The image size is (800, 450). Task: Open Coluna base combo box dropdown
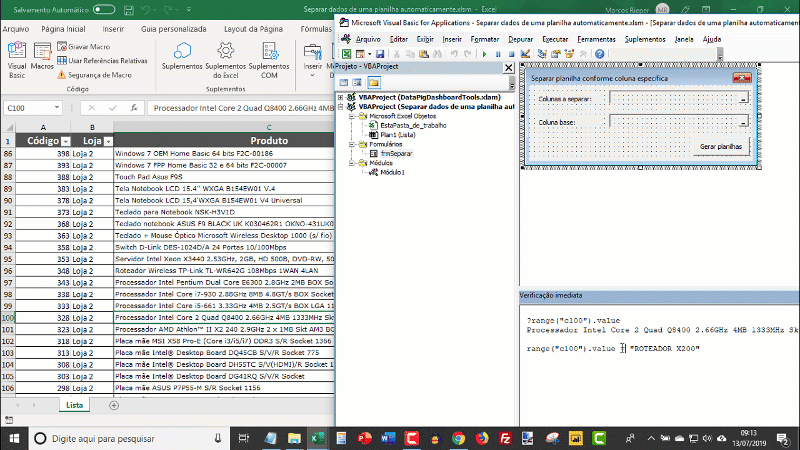pos(743,121)
